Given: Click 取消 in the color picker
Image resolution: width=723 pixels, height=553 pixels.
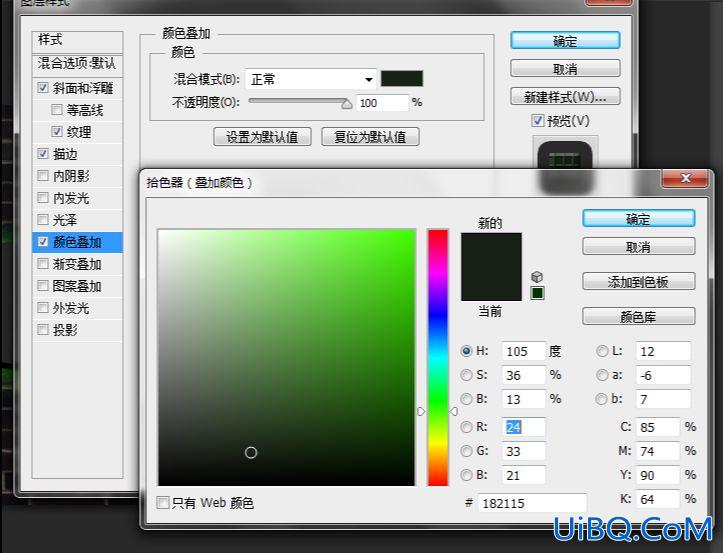Looking at the screenshot, I should point(639,247).
